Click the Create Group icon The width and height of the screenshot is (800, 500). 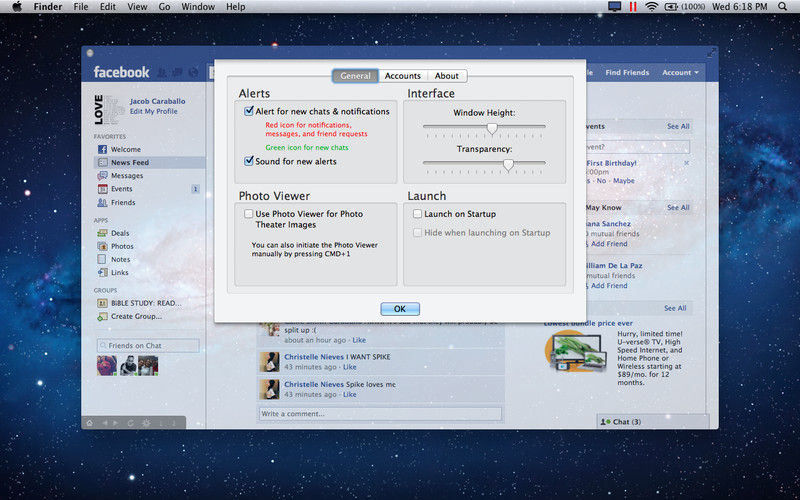click(102, 316)
